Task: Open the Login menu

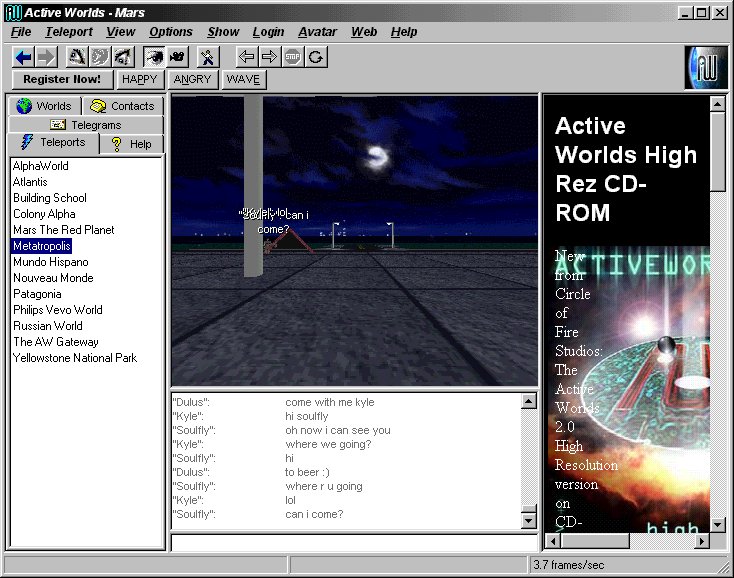Action: [268, 32]
